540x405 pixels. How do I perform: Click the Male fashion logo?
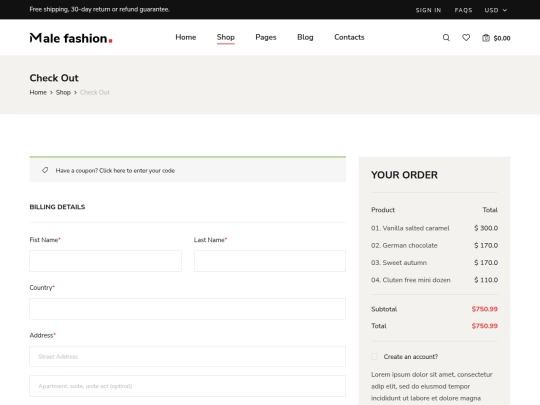point(71,38)
